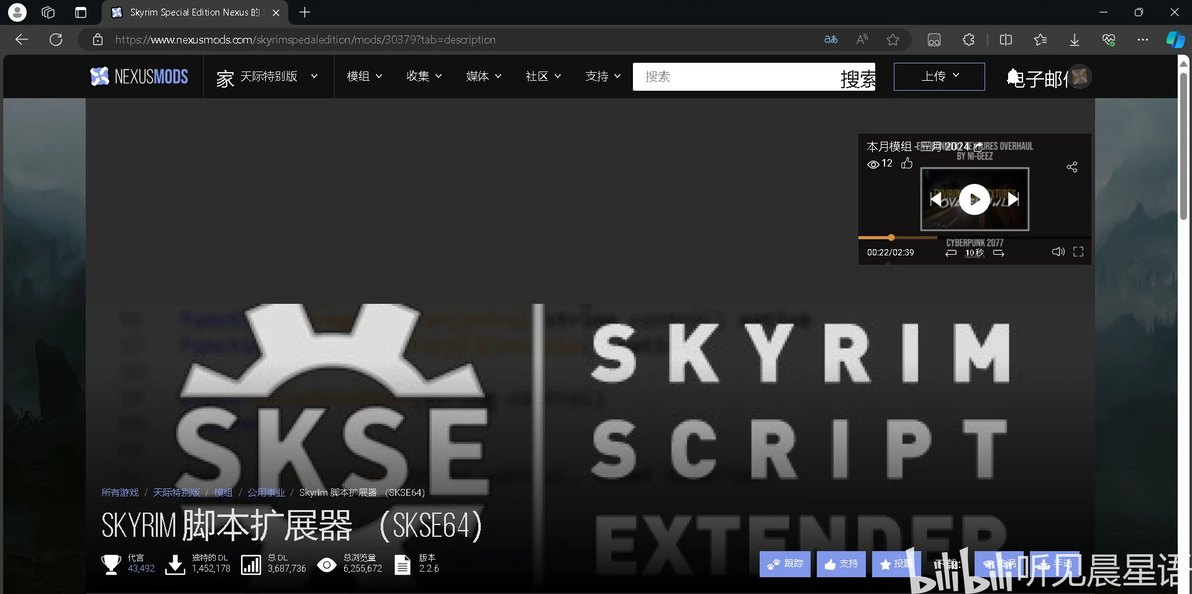Expand the 支持 dropdown menu

pyautogui.click(x=603, y=76)
